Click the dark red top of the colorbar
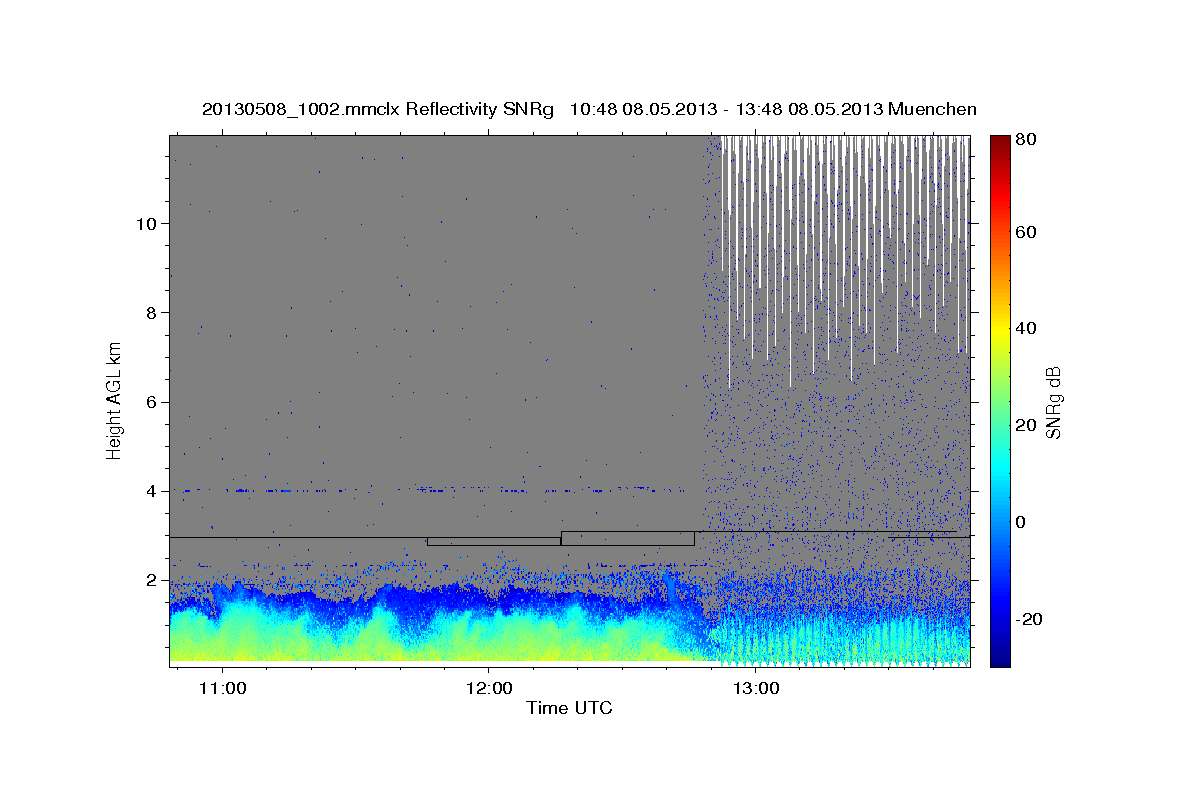 point(999,142)
